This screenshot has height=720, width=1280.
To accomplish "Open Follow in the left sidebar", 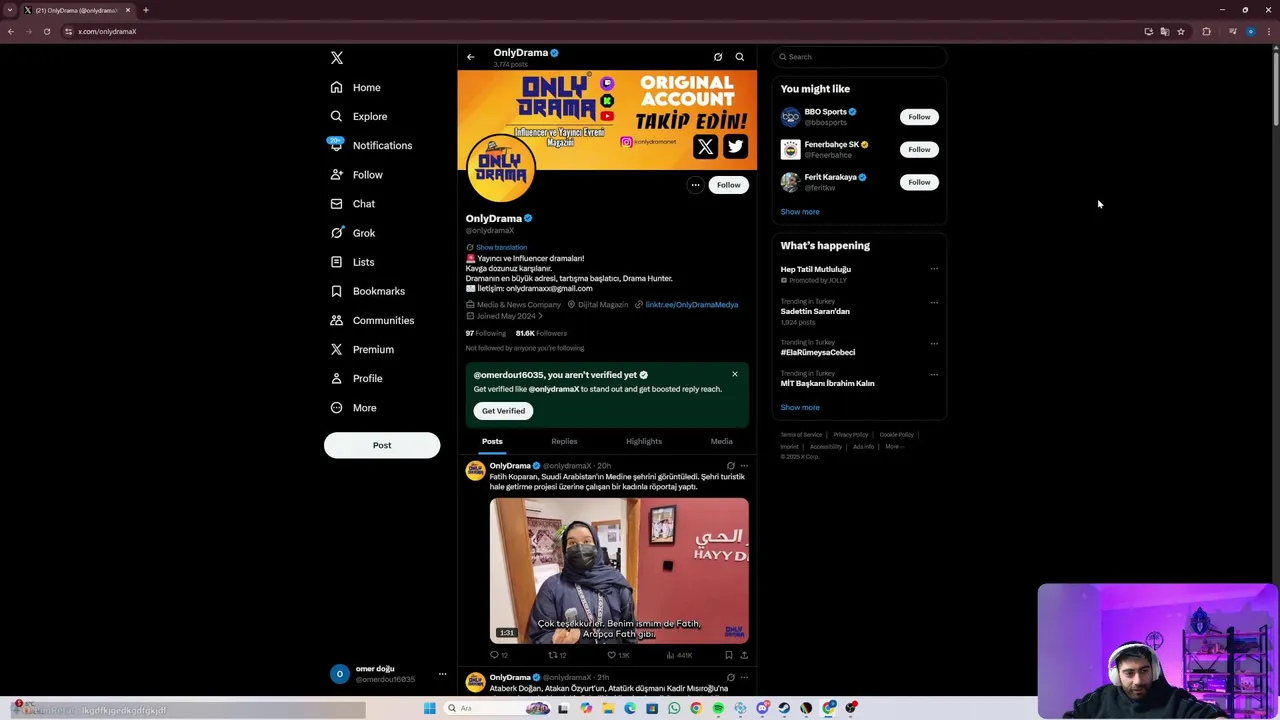I will pyautogui.click(x=357, y=175).
